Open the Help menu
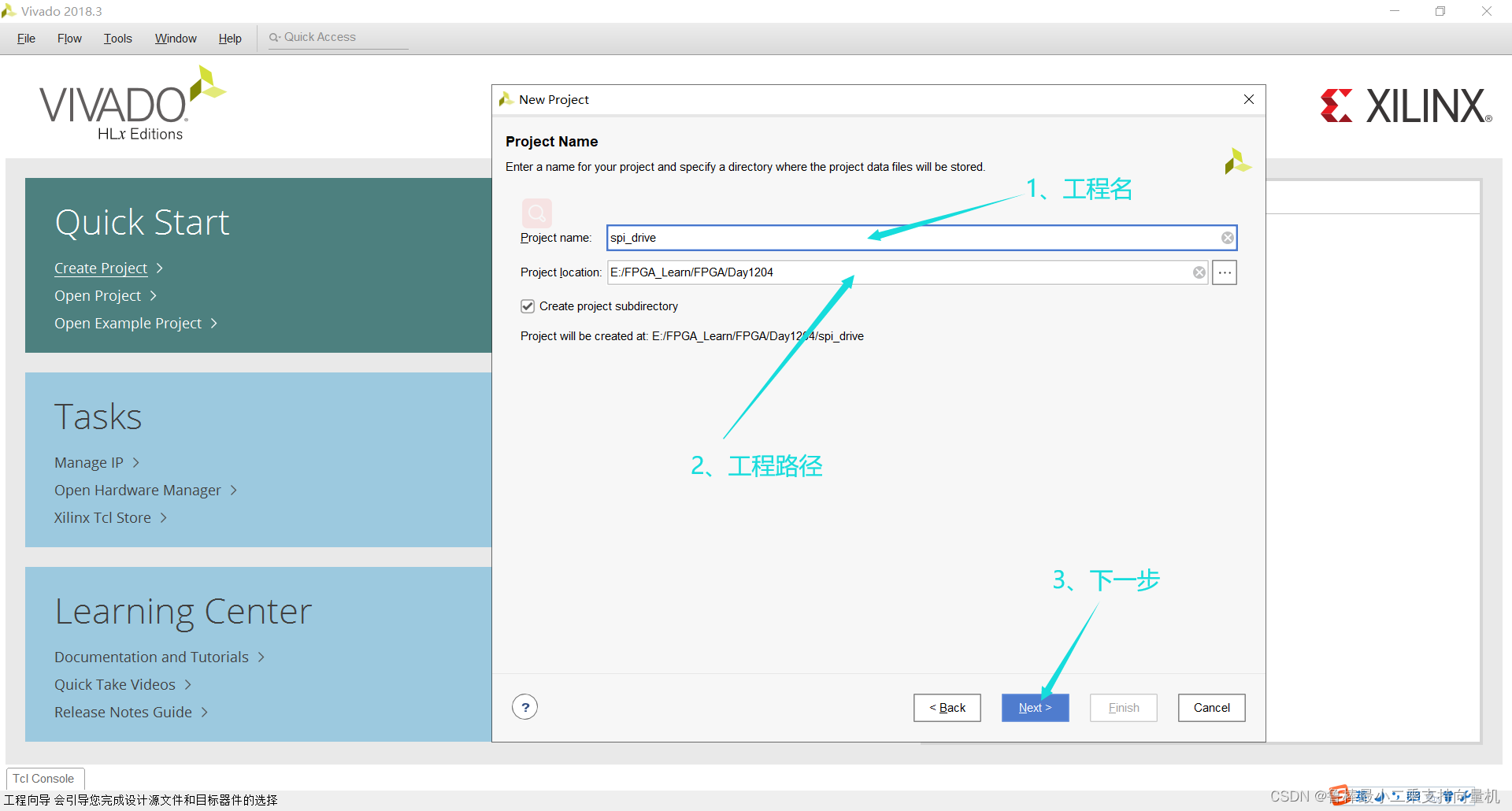The height and width of the screenshot is (811, 1512). pos(230,39)
